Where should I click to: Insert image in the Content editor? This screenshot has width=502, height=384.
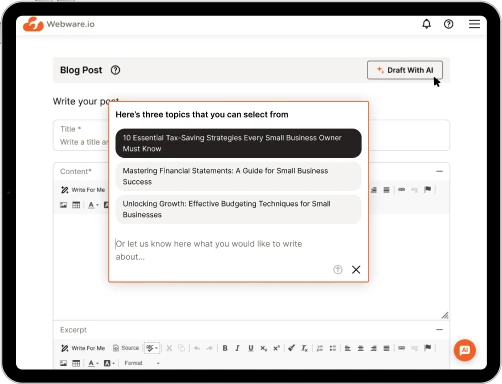tap(63, 205)
